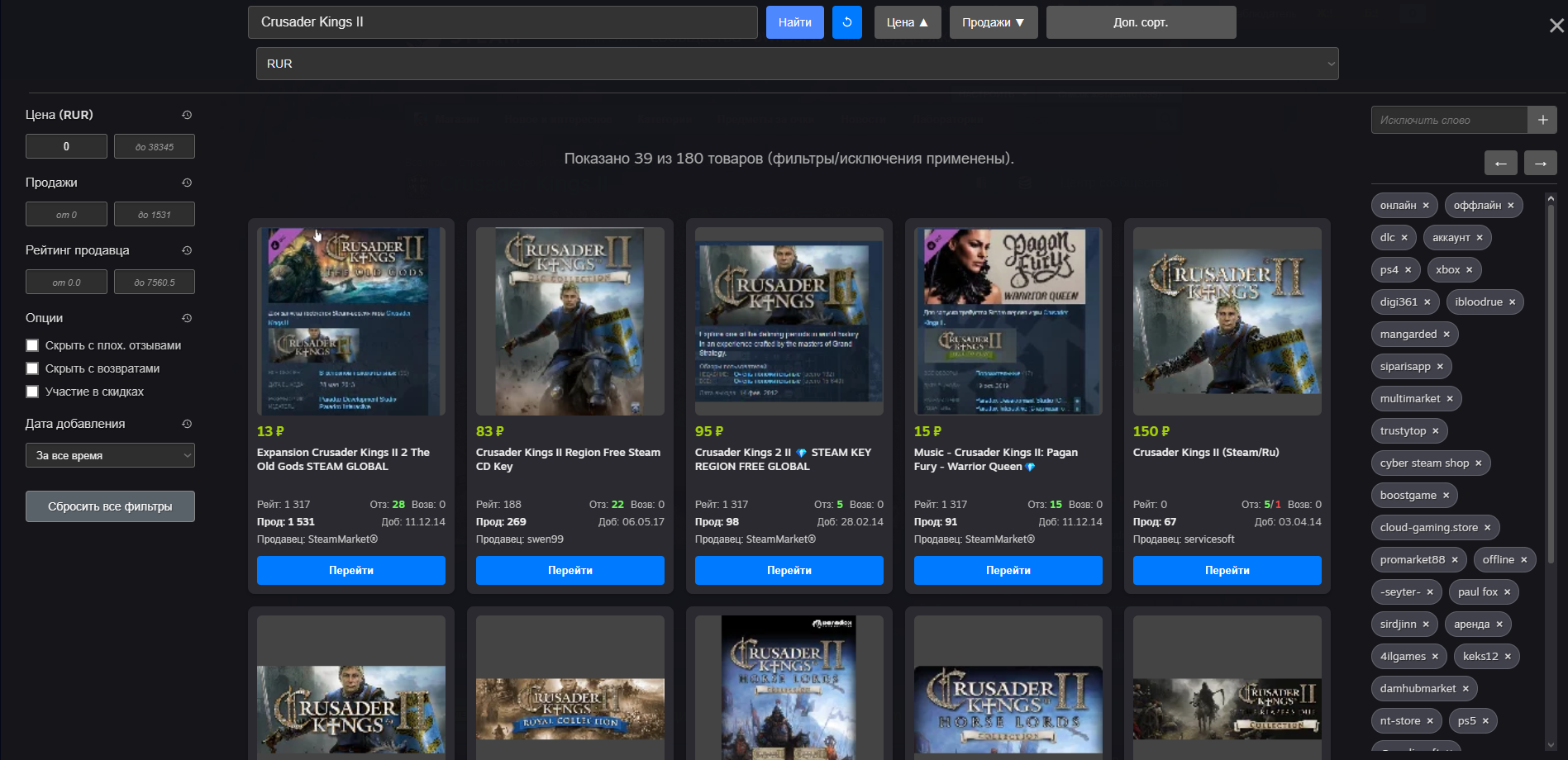This screenshot has width=1568, height=760.
Task: Remove the 'онлайн' exclusion tag
Action: [1426, 206]
